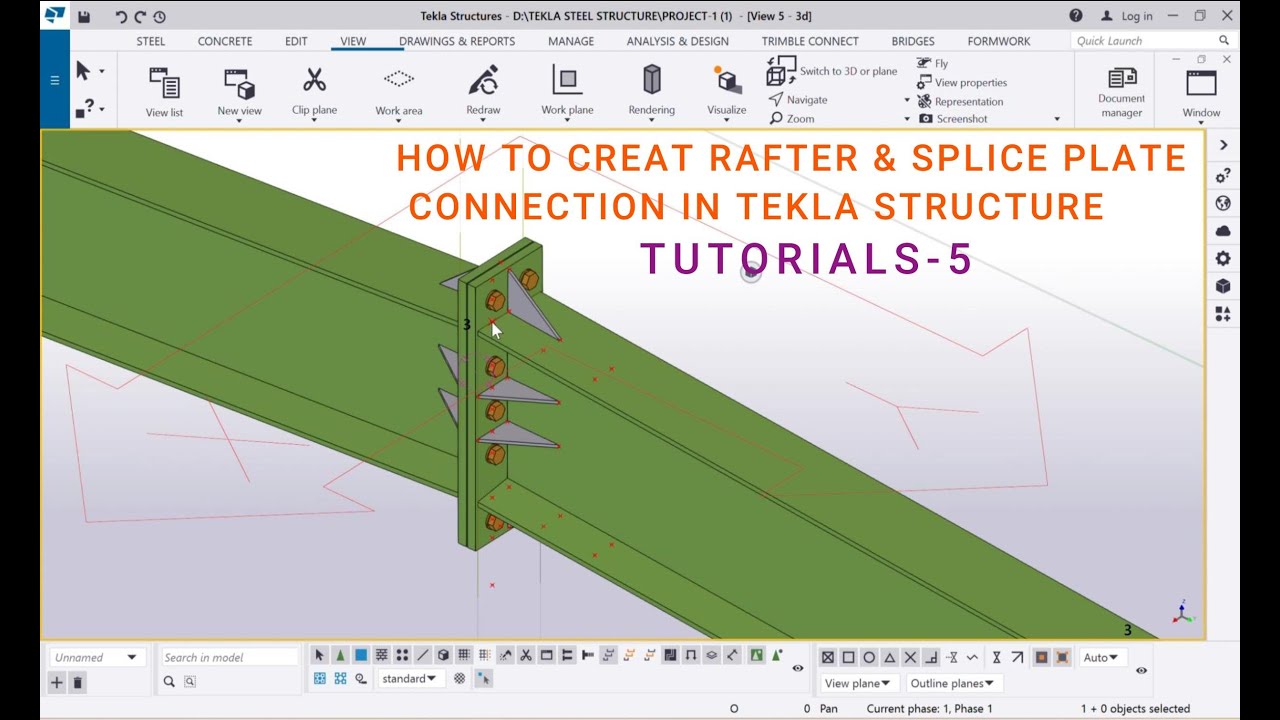Switch to the EDIT ribbon tab
The width and height of the screenshot is (1280, 720).
[296, 41]
